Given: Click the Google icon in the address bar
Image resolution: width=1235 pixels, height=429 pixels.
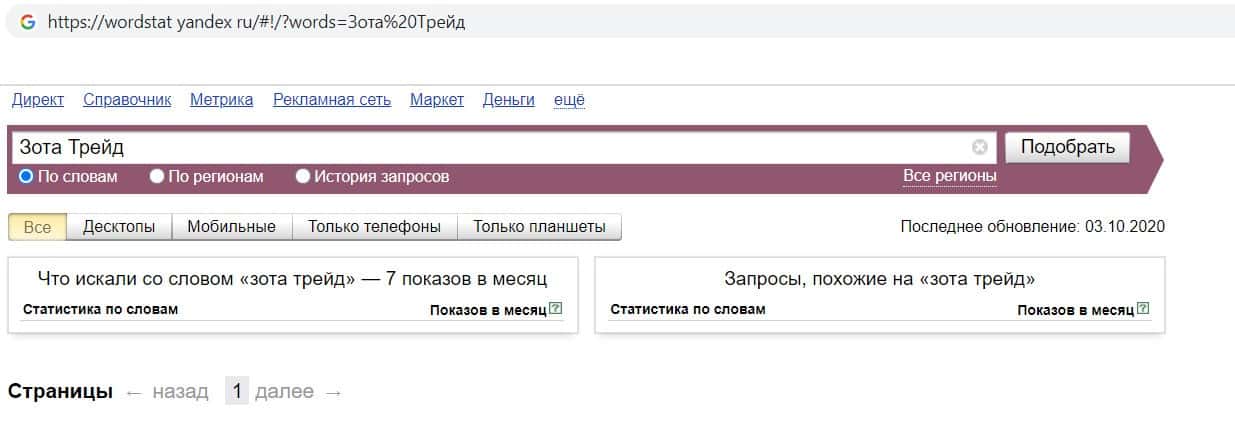Looking at the screenshot, I should [x=27, y=22].
